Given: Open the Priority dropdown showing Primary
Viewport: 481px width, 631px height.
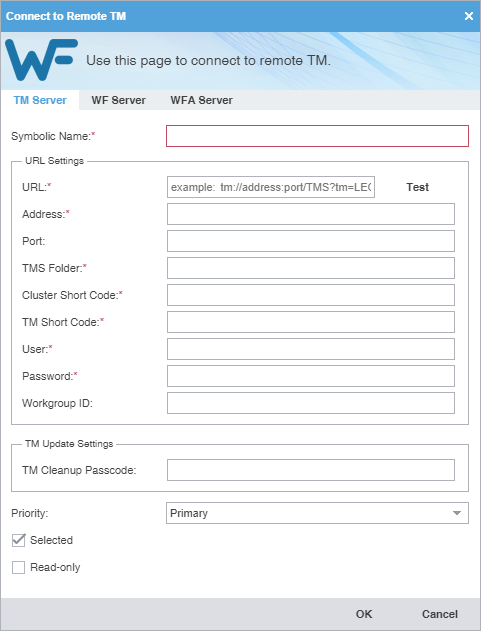Looking at the screenshot, I should [317, 513].
